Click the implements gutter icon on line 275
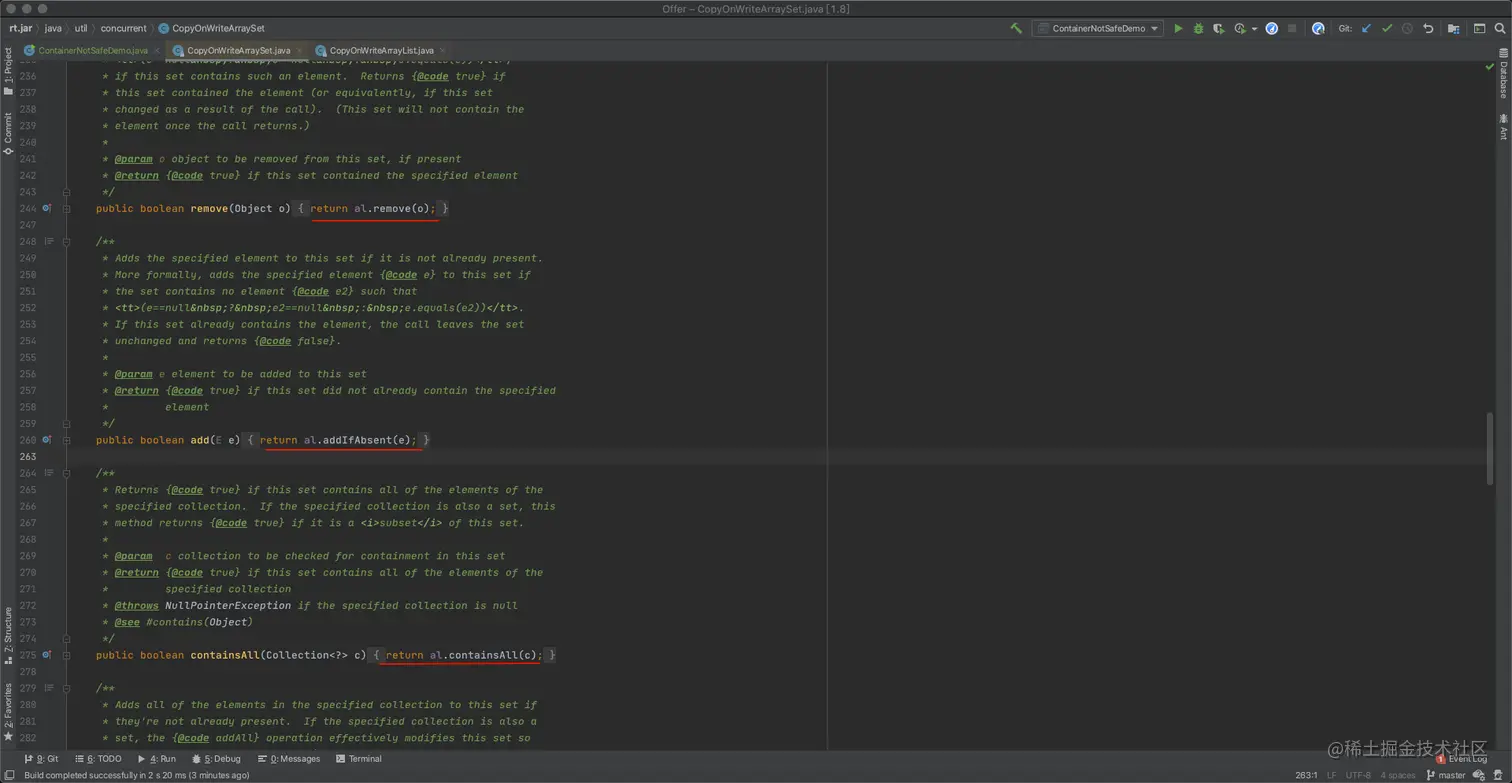The image size is (1512, 783). coord(46,655)
